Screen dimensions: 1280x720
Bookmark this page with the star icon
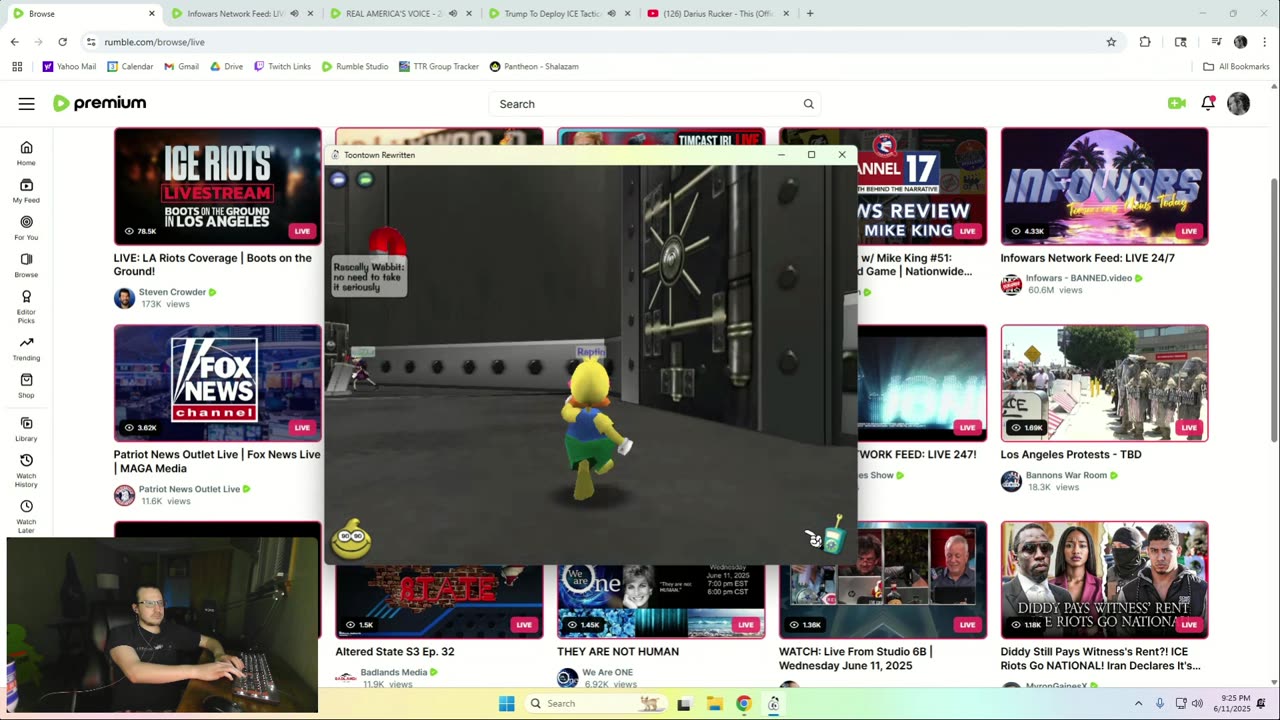tap(1111, 42)
